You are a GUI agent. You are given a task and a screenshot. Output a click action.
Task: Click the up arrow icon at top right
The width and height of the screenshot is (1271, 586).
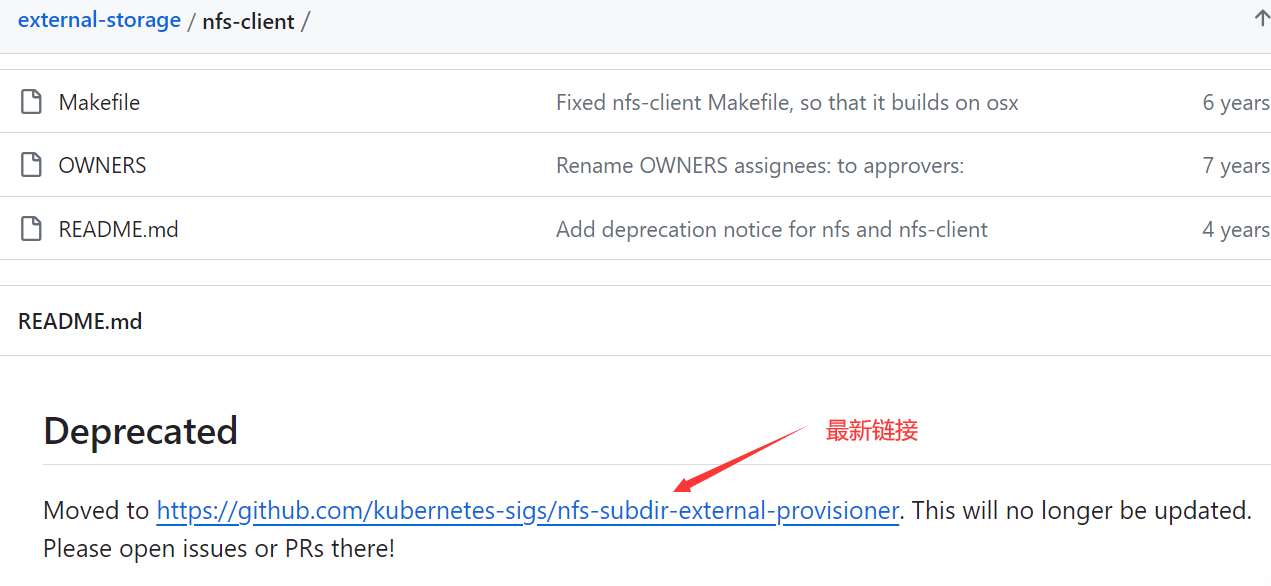1262,19
